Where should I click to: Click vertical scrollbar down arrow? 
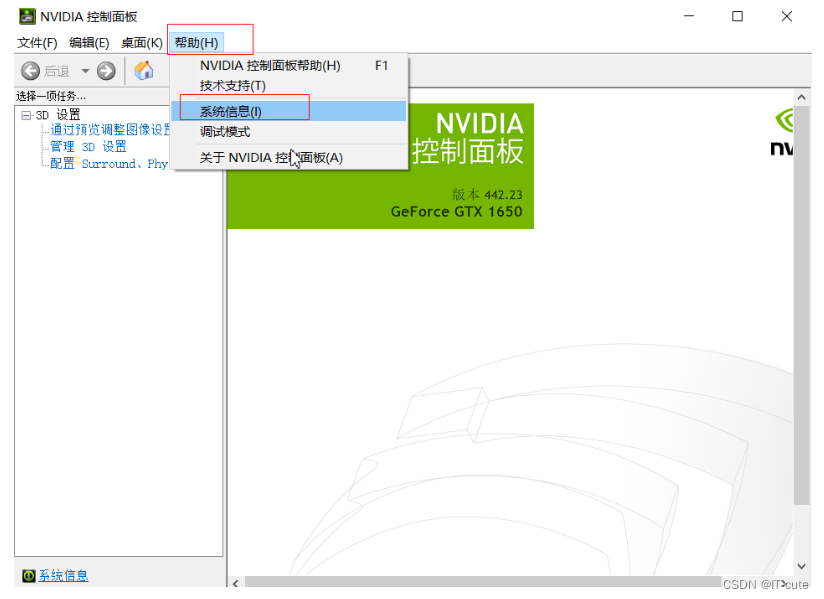[801, 566]
